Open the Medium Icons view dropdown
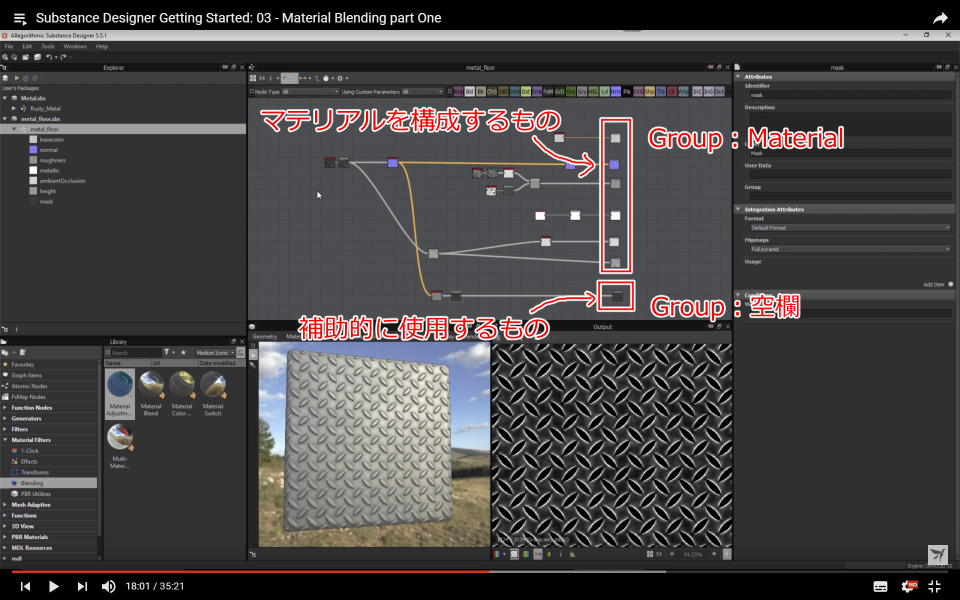The height and width of the screenshot is (600, 960). [x=215, y=353]
